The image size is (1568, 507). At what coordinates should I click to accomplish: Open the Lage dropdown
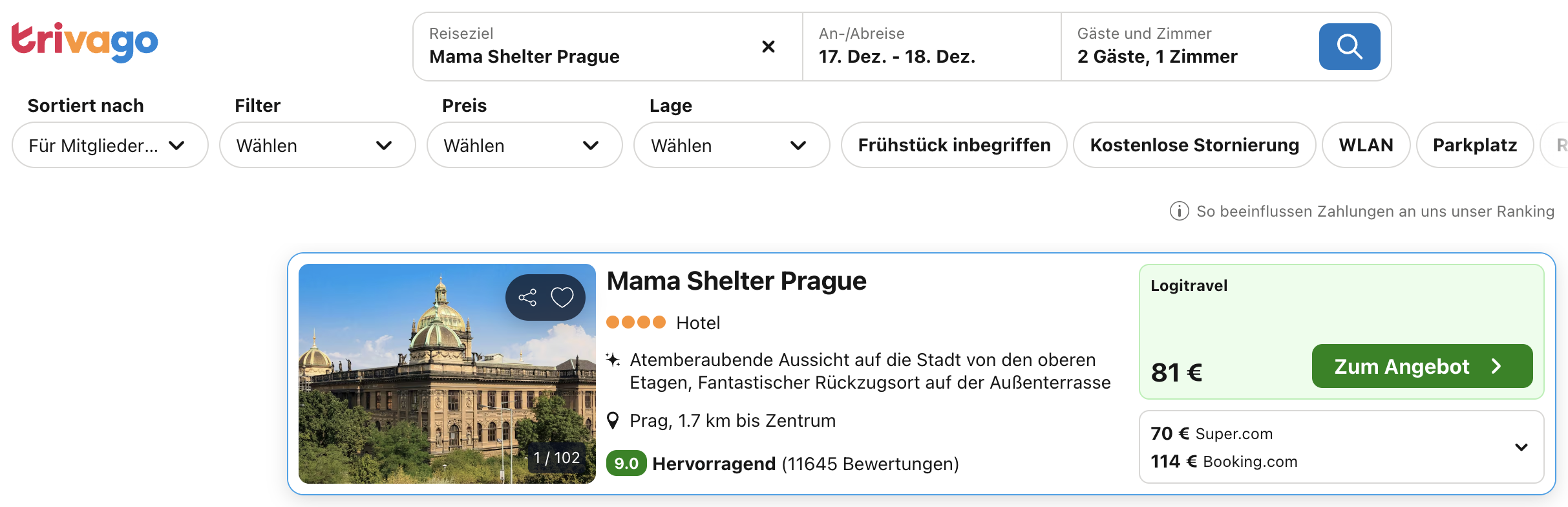pyautogui.click(x=731, y=146)
